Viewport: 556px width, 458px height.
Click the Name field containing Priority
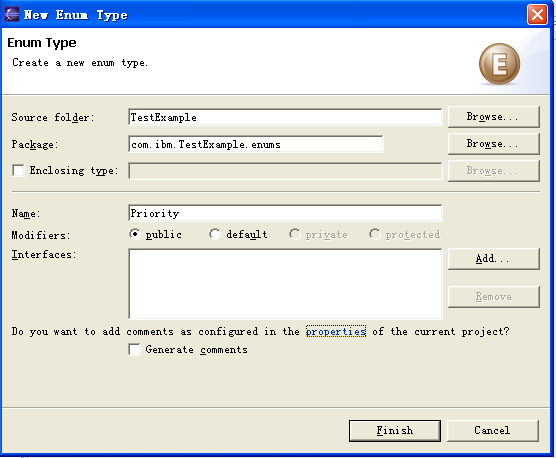(285, 213)
